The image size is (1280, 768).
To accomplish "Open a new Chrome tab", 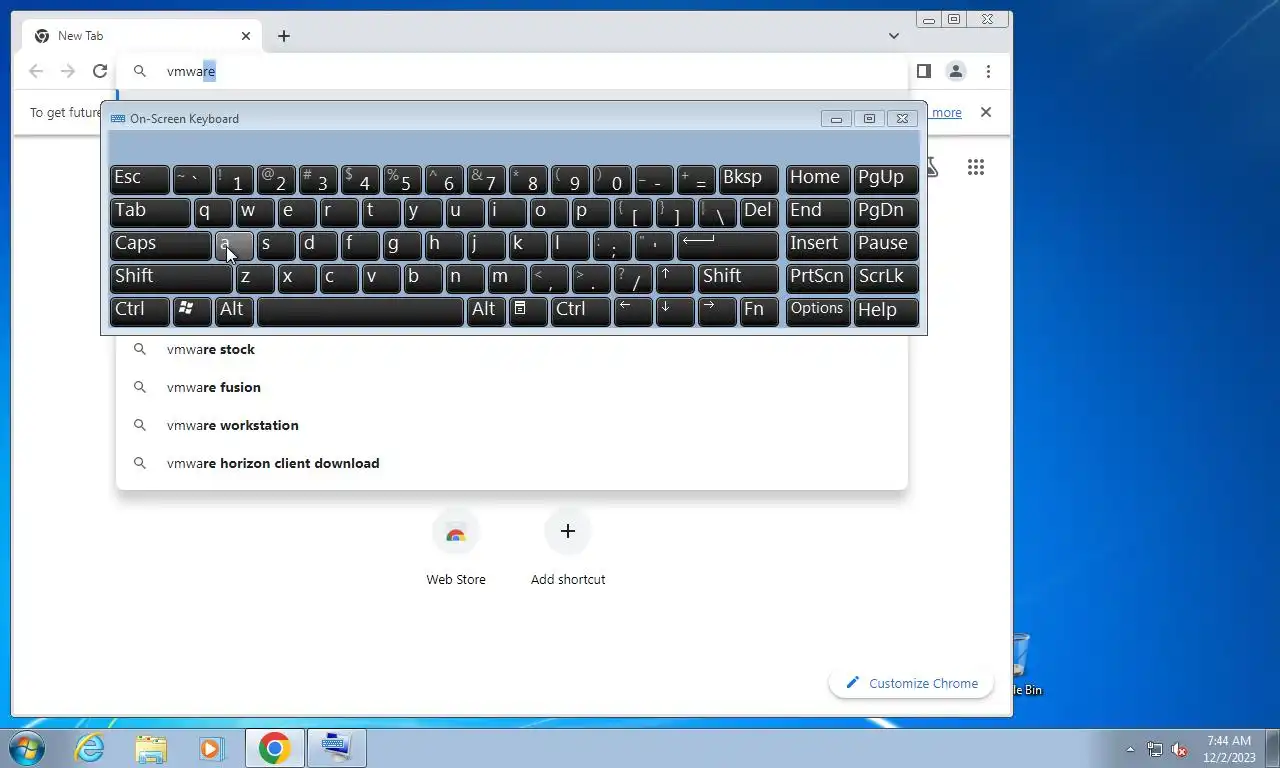I will [284, 36].
